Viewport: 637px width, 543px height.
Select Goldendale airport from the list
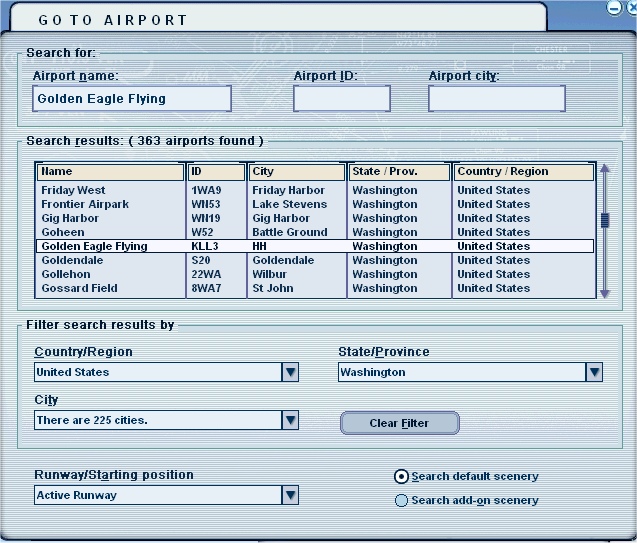72,260
